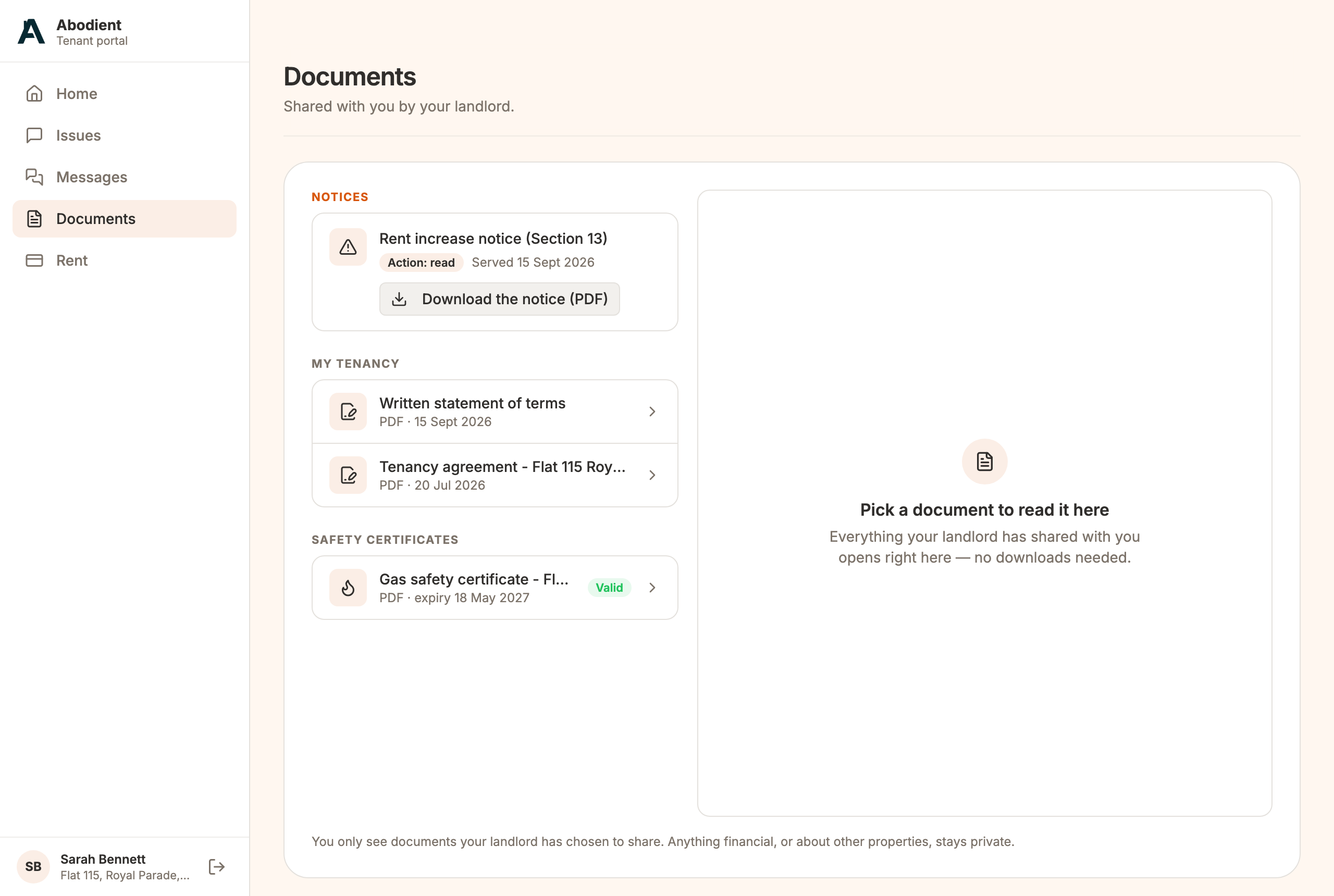
Task: Click the Abodient logo icon
Action: (x=31, y=31)
